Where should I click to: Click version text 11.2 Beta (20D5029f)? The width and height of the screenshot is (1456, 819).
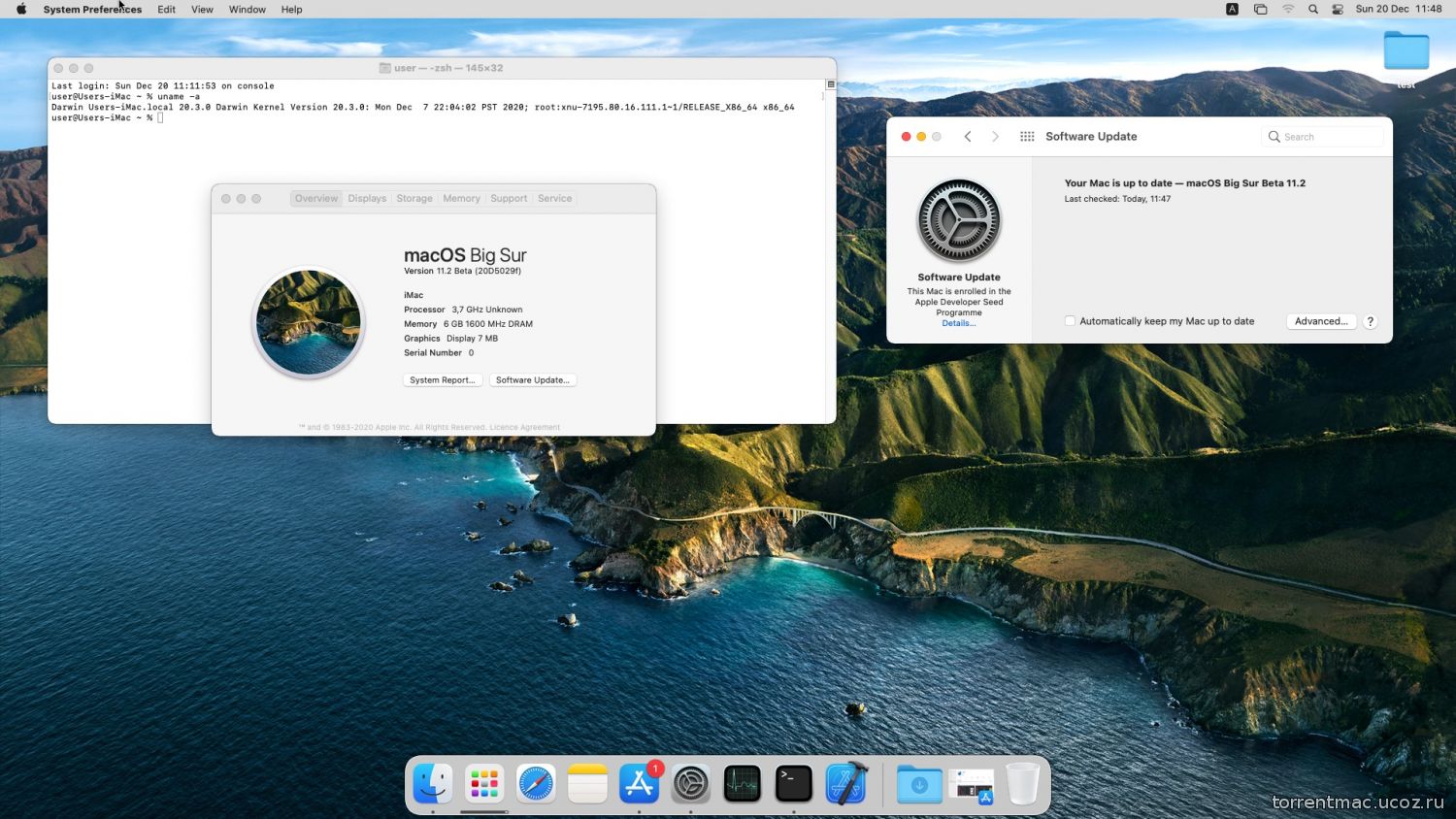pyautogui.click(x=463, y=271)
